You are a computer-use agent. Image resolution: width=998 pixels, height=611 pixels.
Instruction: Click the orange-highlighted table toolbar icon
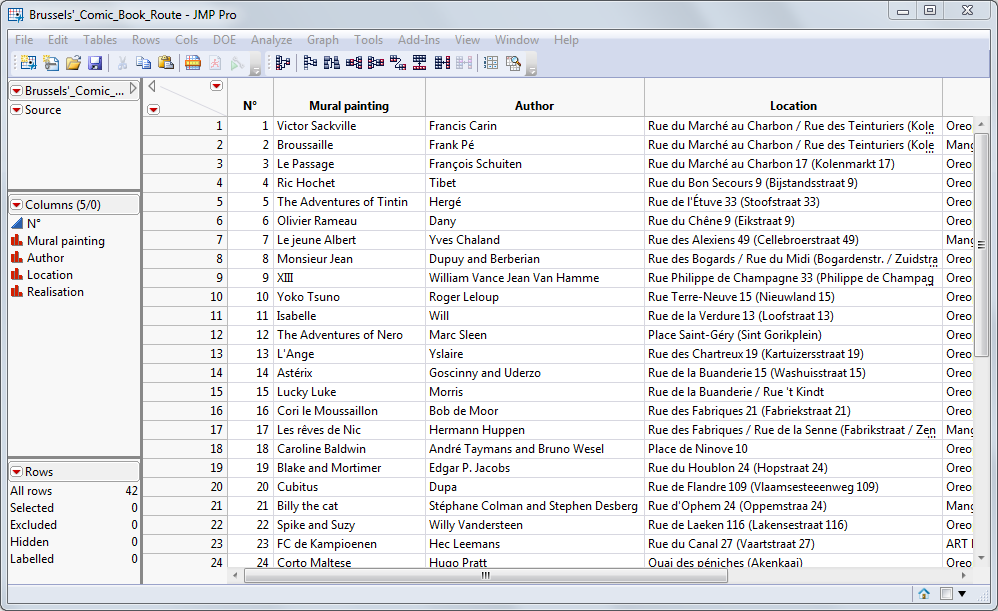193,62
